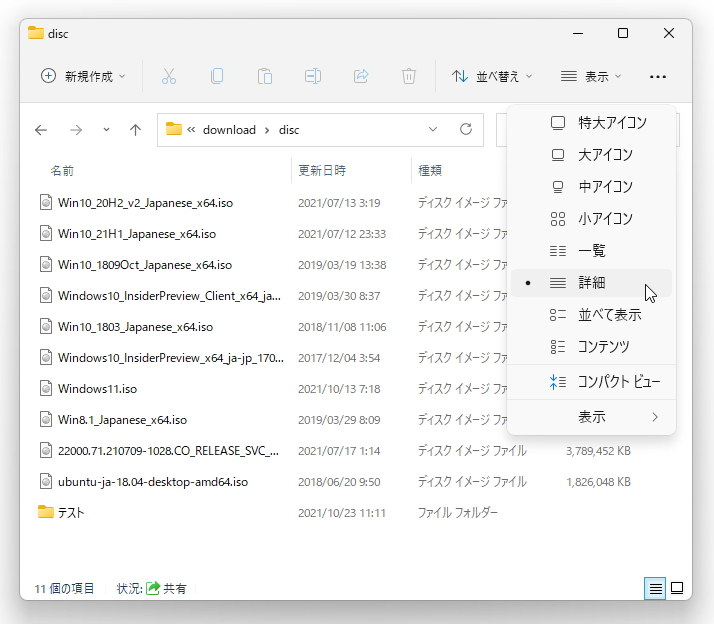
Task: Maximize the disc window
Action: [623, 33]
